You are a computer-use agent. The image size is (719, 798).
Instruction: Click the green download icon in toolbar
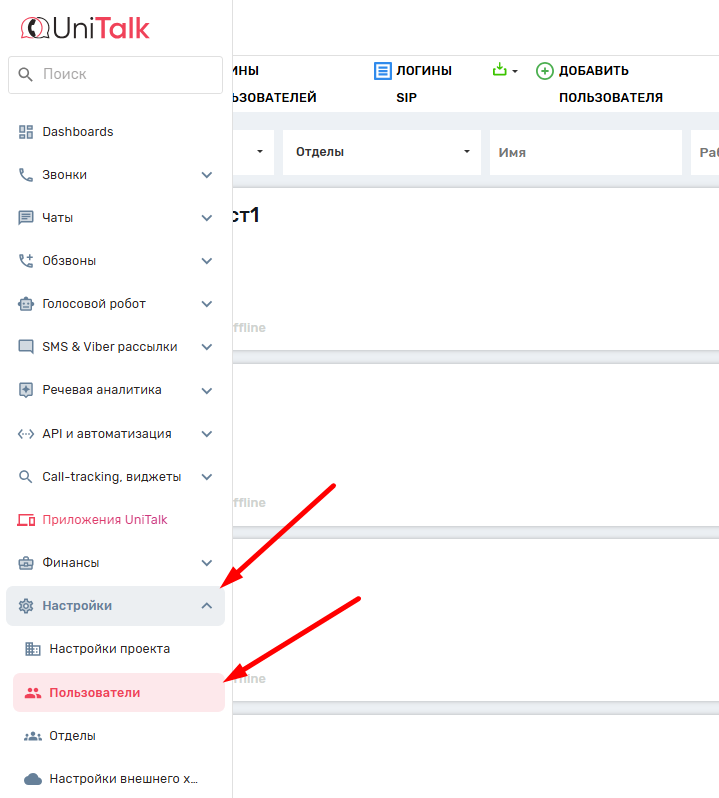coord(501,70)
